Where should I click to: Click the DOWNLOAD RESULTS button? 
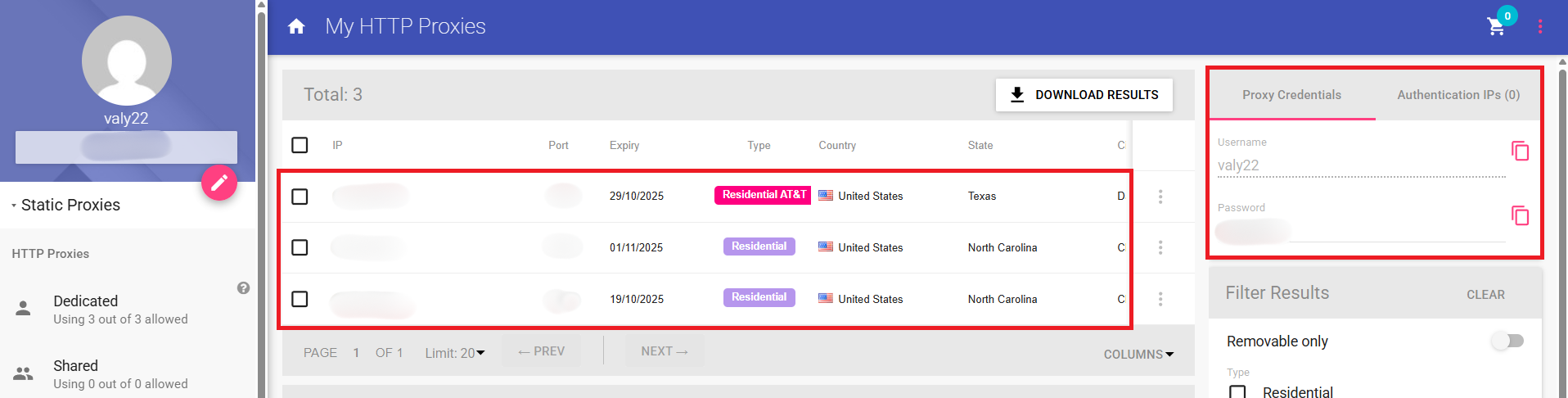tap(1084, 95)
